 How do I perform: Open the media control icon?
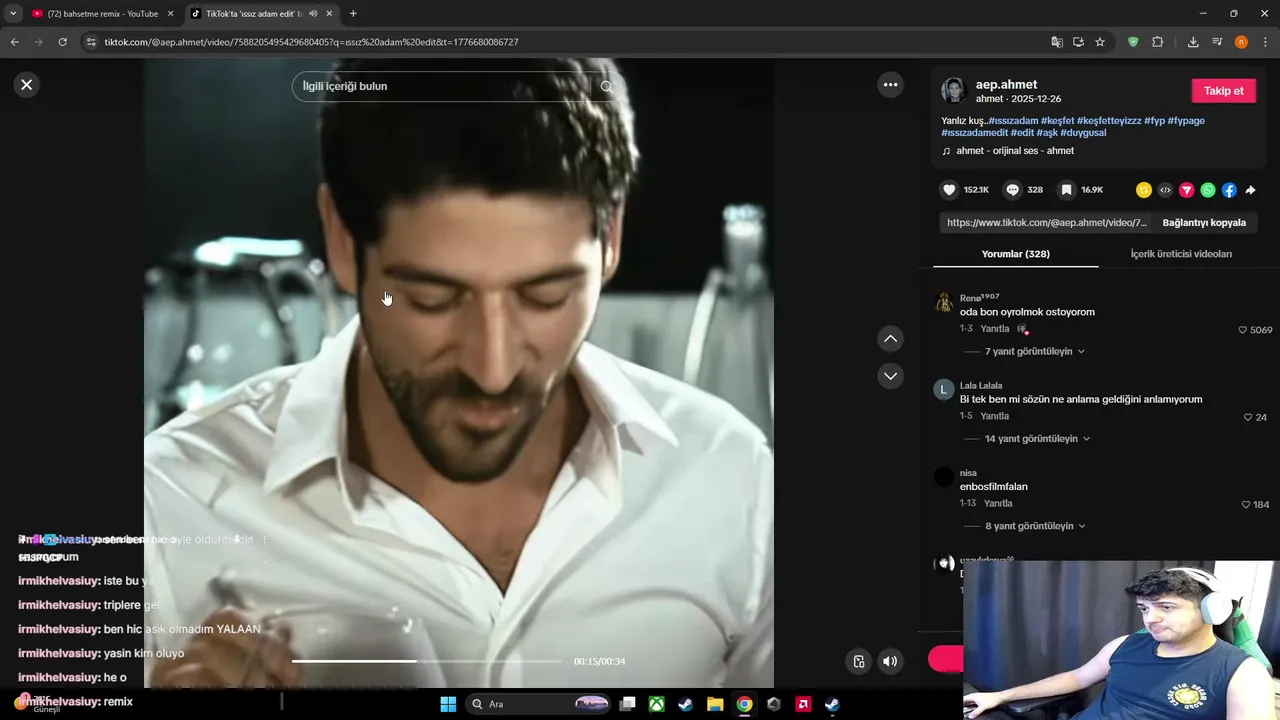[x=1217, y=42]
